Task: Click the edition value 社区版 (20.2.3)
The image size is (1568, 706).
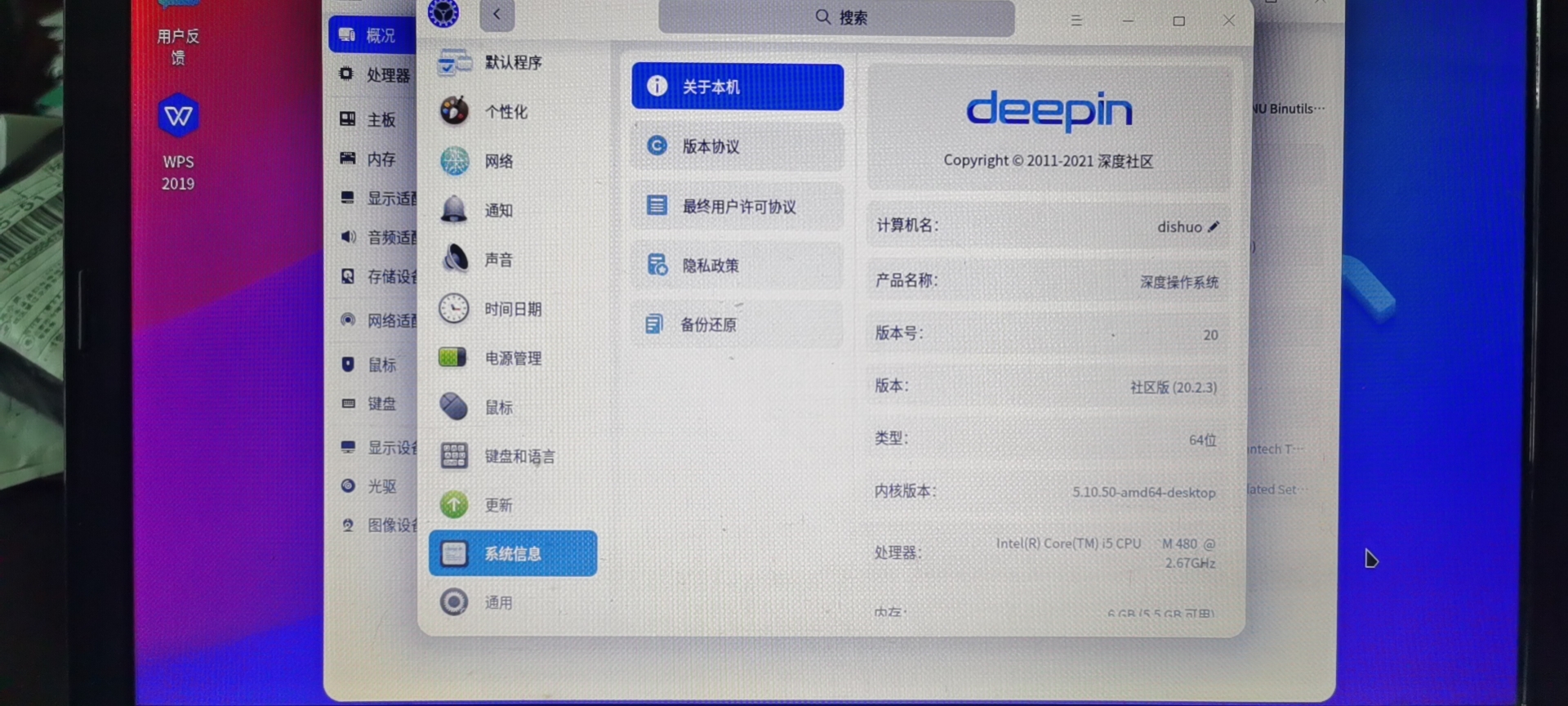Action: coord(1174,387)
